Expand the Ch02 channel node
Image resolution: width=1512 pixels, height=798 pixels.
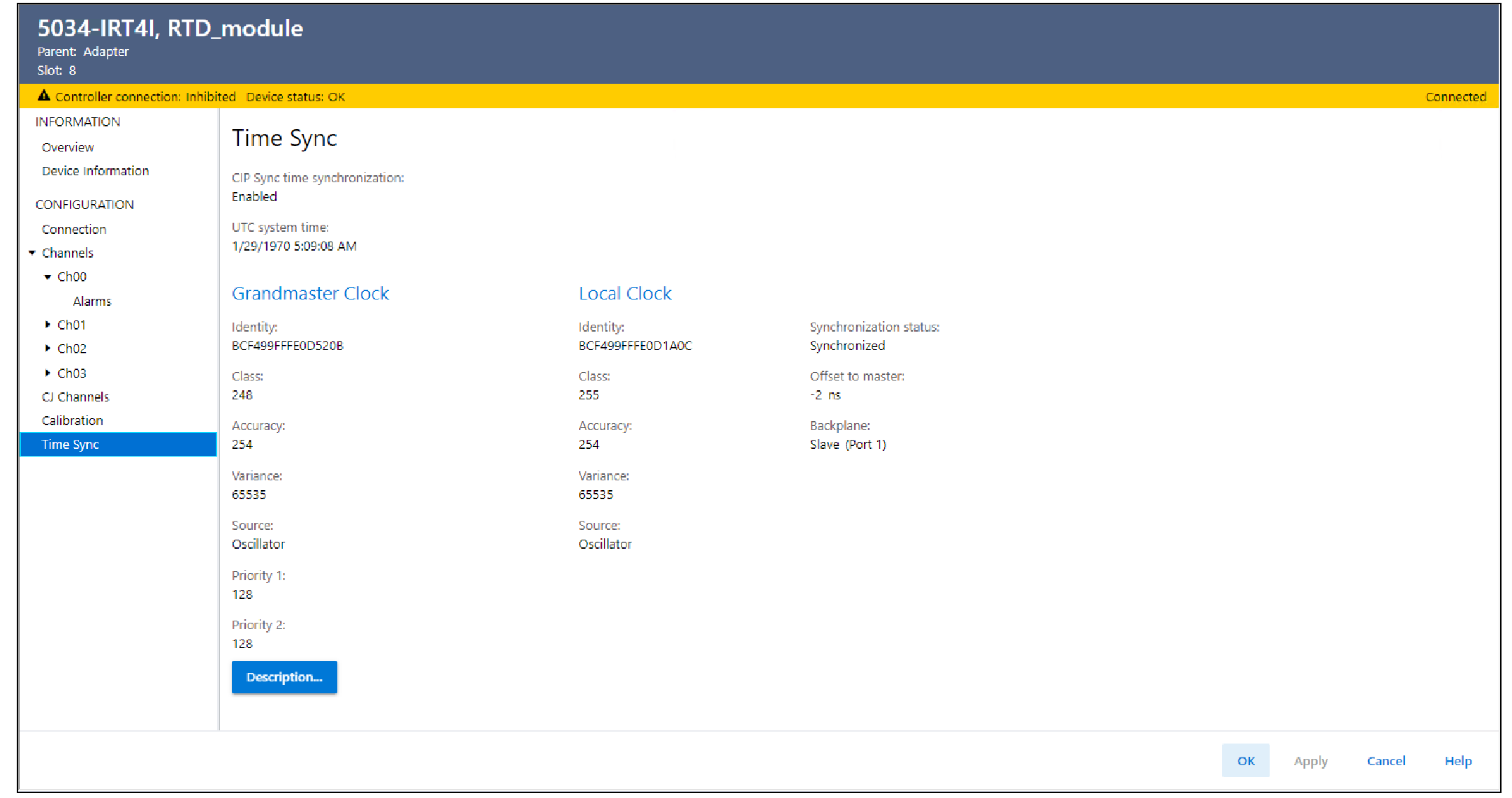pos(47,348)
